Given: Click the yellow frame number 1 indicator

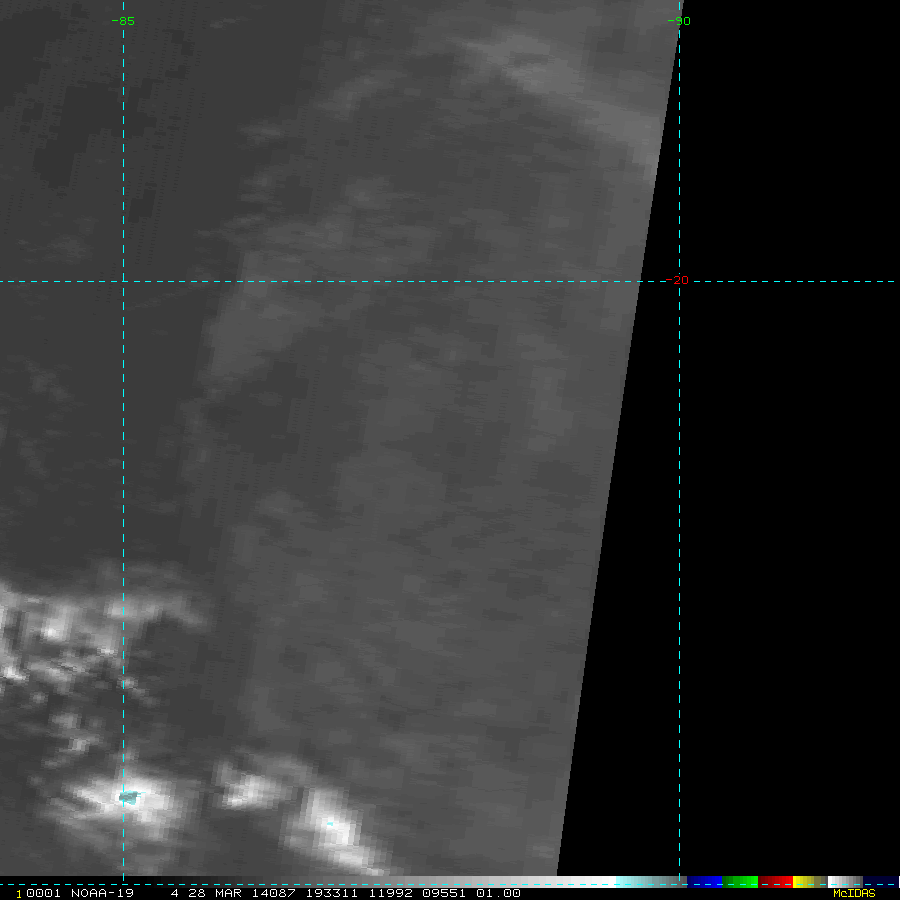Looking at the screenshot, I should coord(19,894).
